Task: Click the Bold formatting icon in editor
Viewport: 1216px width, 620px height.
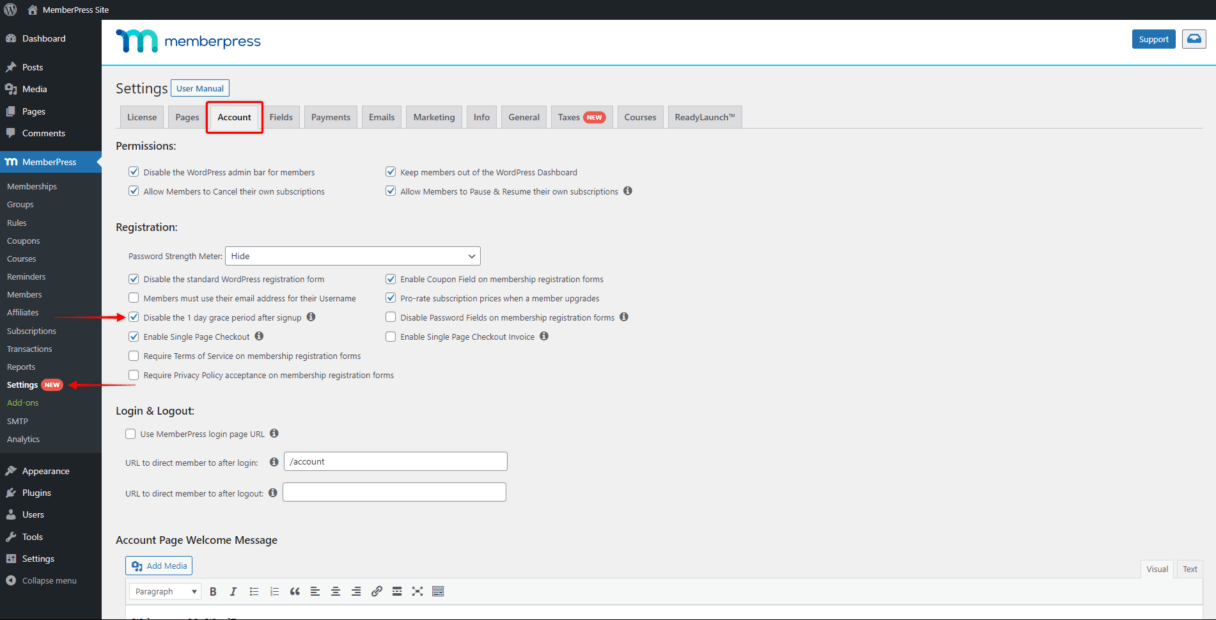Action: click(213, 591)
